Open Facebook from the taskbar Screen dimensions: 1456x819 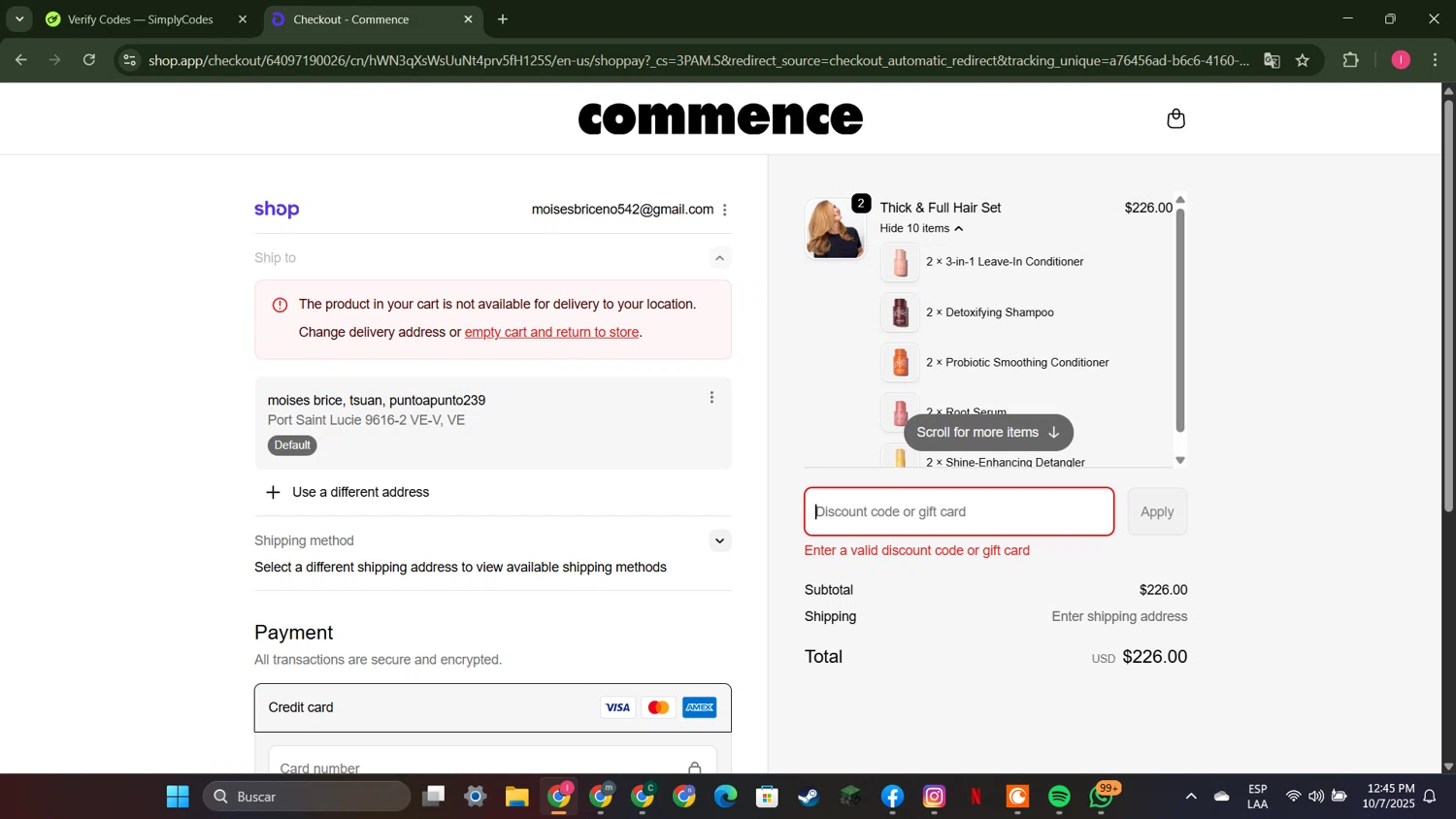(892, 797)
